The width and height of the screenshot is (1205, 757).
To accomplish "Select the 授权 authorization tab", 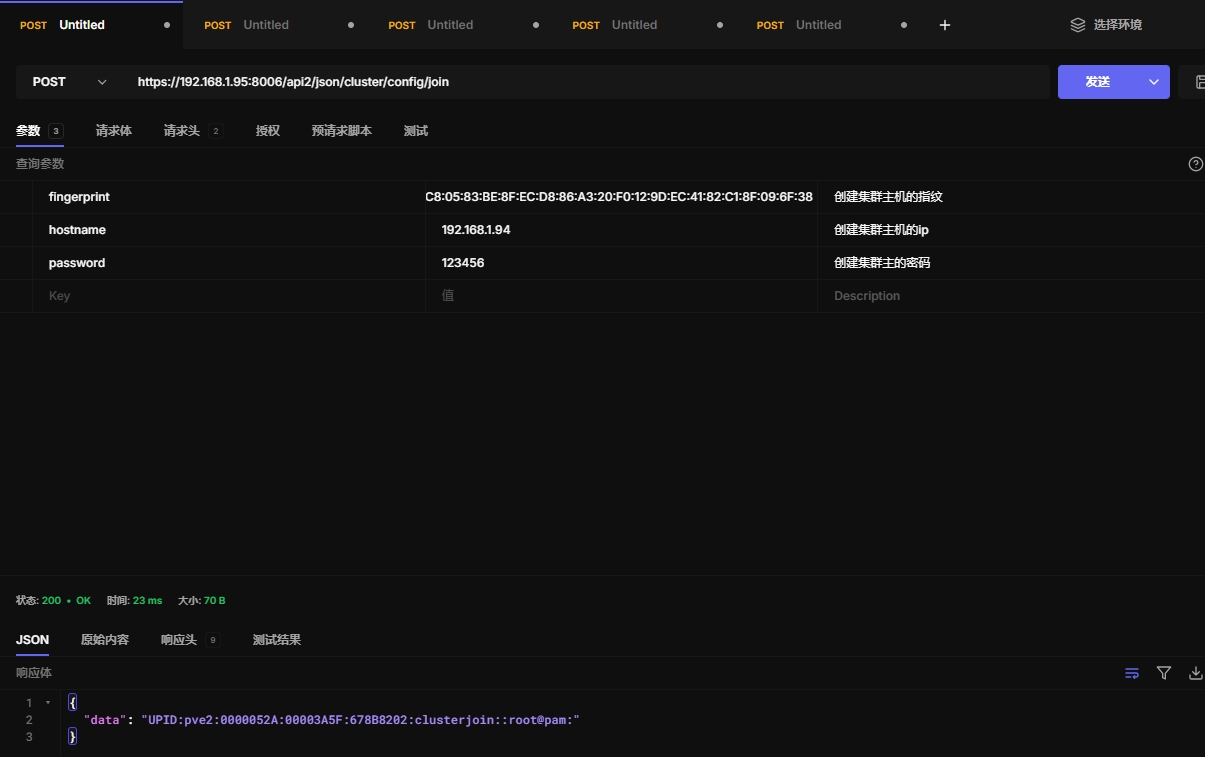I will tap(267, 131).
